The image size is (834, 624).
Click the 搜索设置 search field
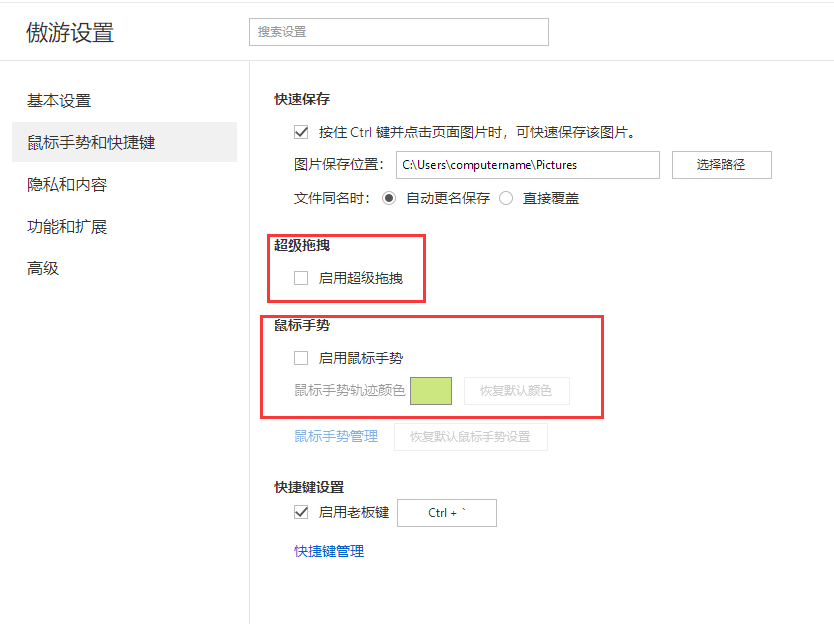398,32
